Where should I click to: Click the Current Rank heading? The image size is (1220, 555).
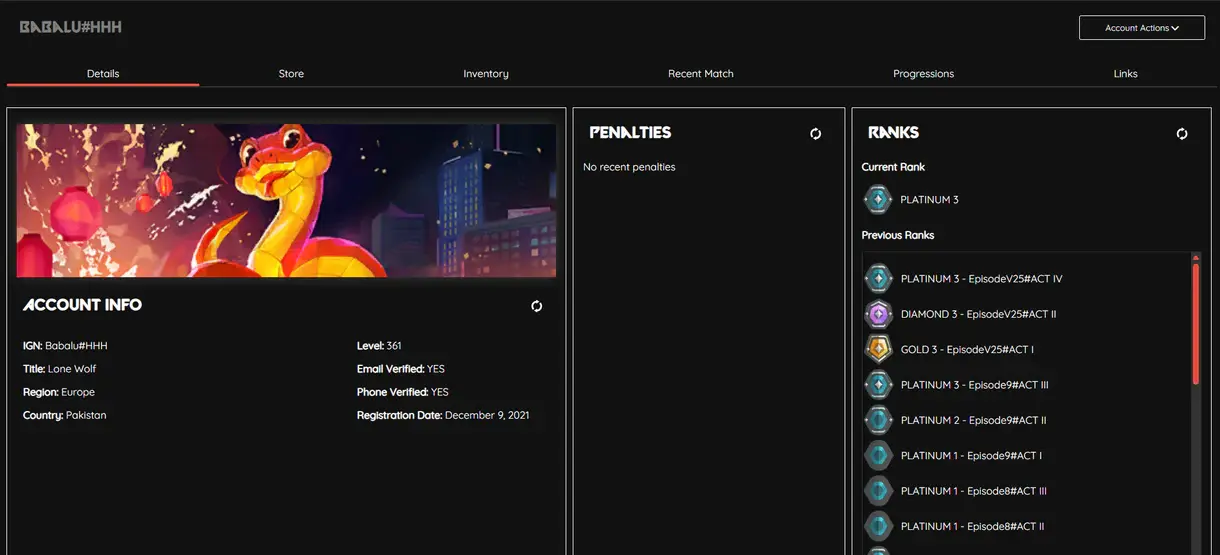tap(894, 167)
